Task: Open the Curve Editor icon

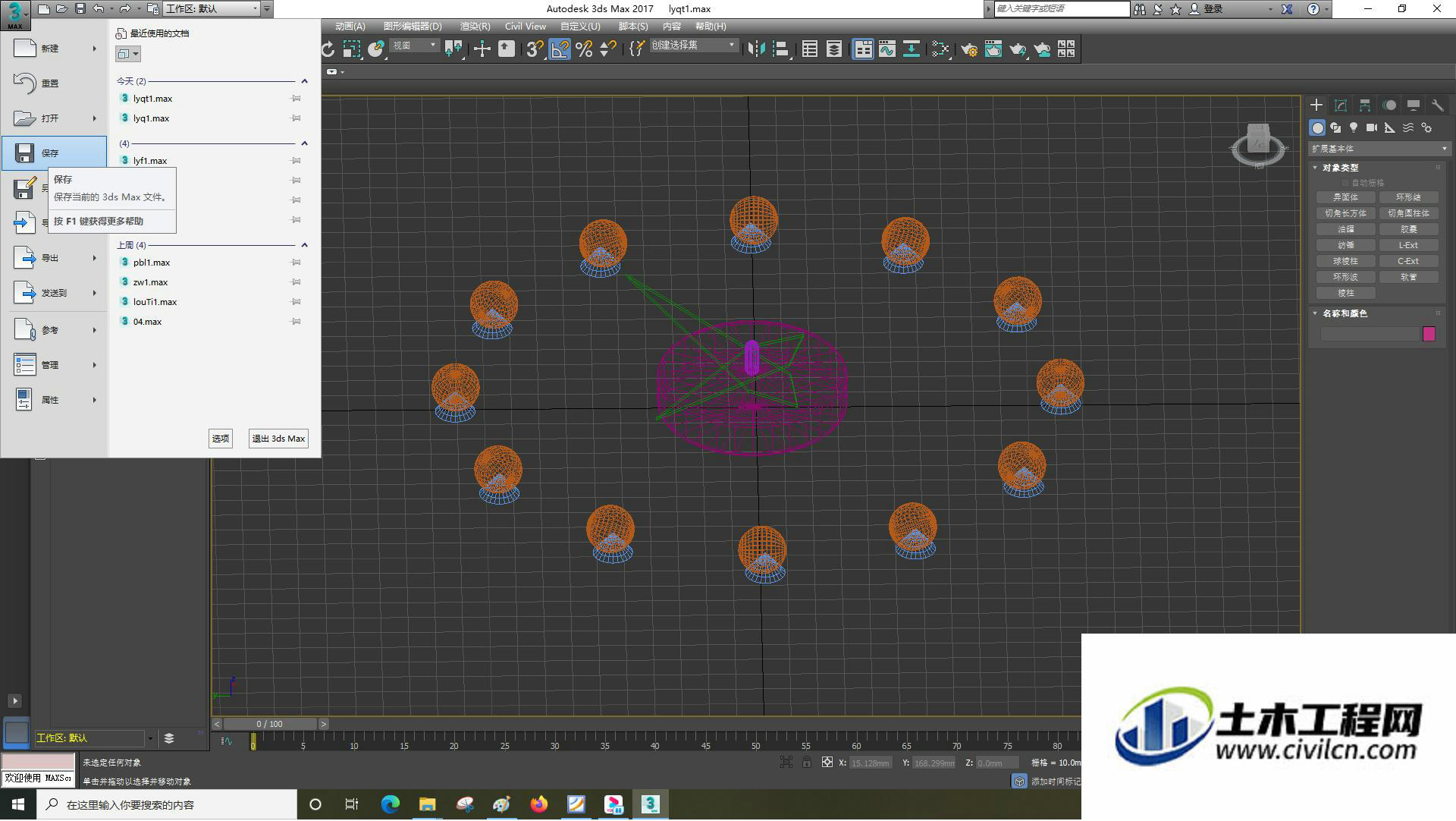Action: (x=886, y=49)
